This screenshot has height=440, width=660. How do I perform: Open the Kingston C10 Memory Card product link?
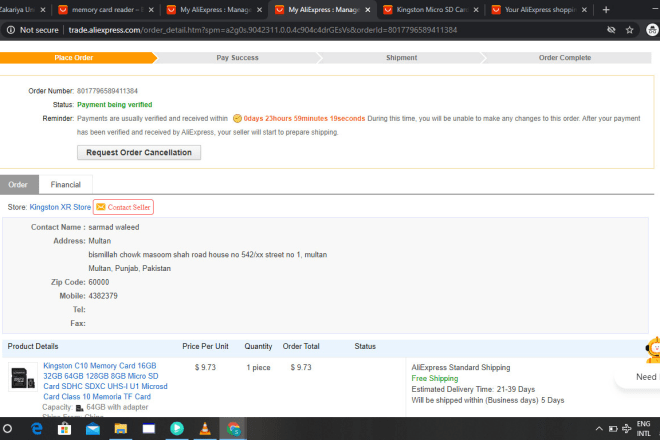click(105, 381)
